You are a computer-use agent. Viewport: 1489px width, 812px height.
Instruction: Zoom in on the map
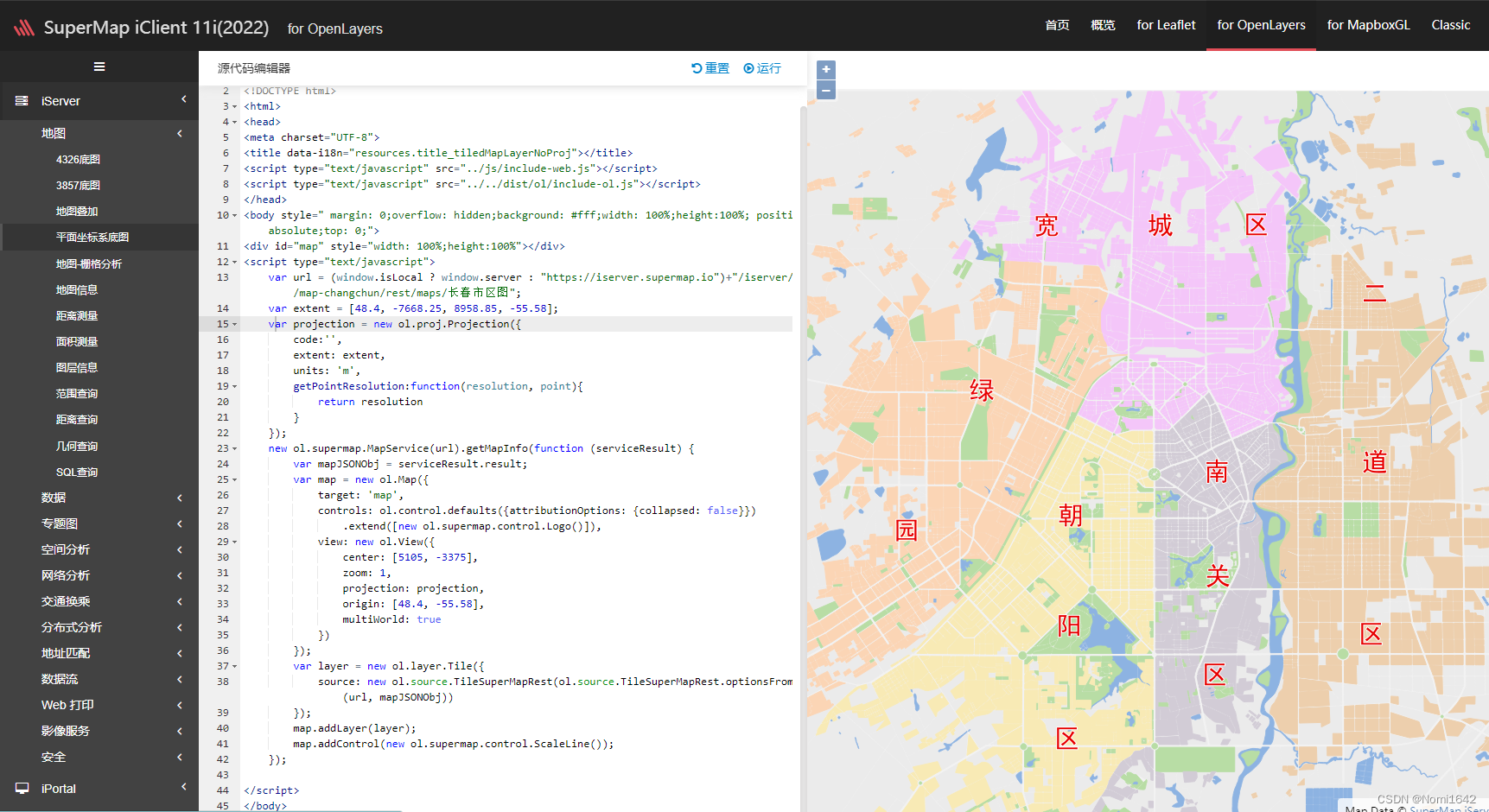coord(826,69)
